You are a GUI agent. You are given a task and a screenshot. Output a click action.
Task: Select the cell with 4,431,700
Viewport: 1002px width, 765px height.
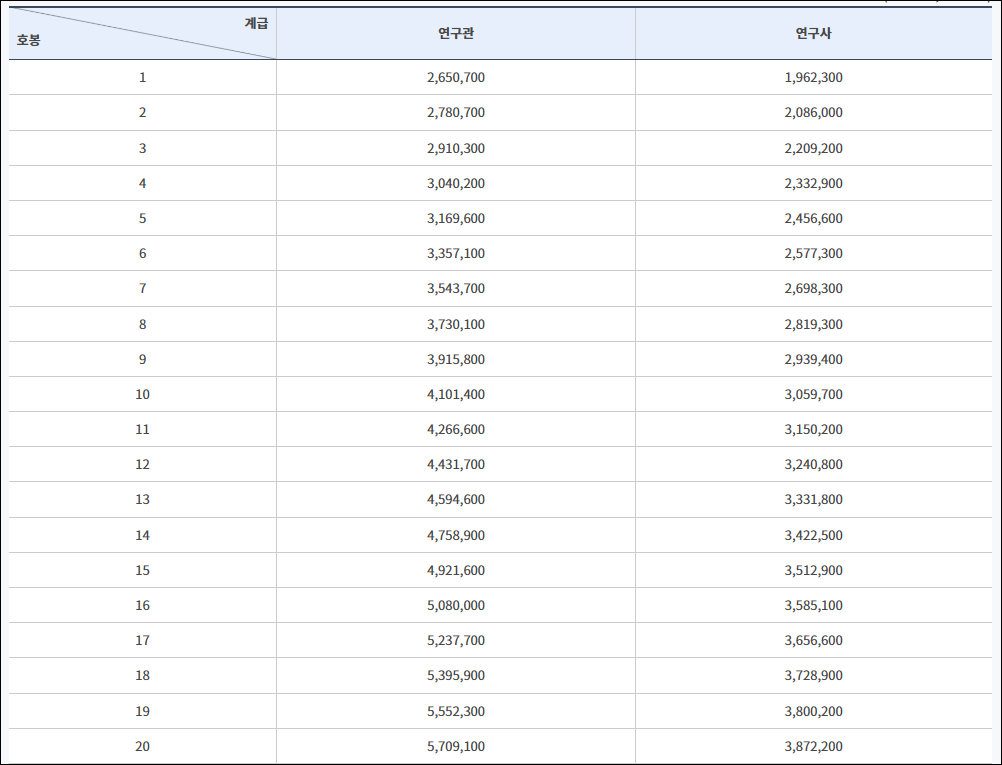click(x=456, y=464)
